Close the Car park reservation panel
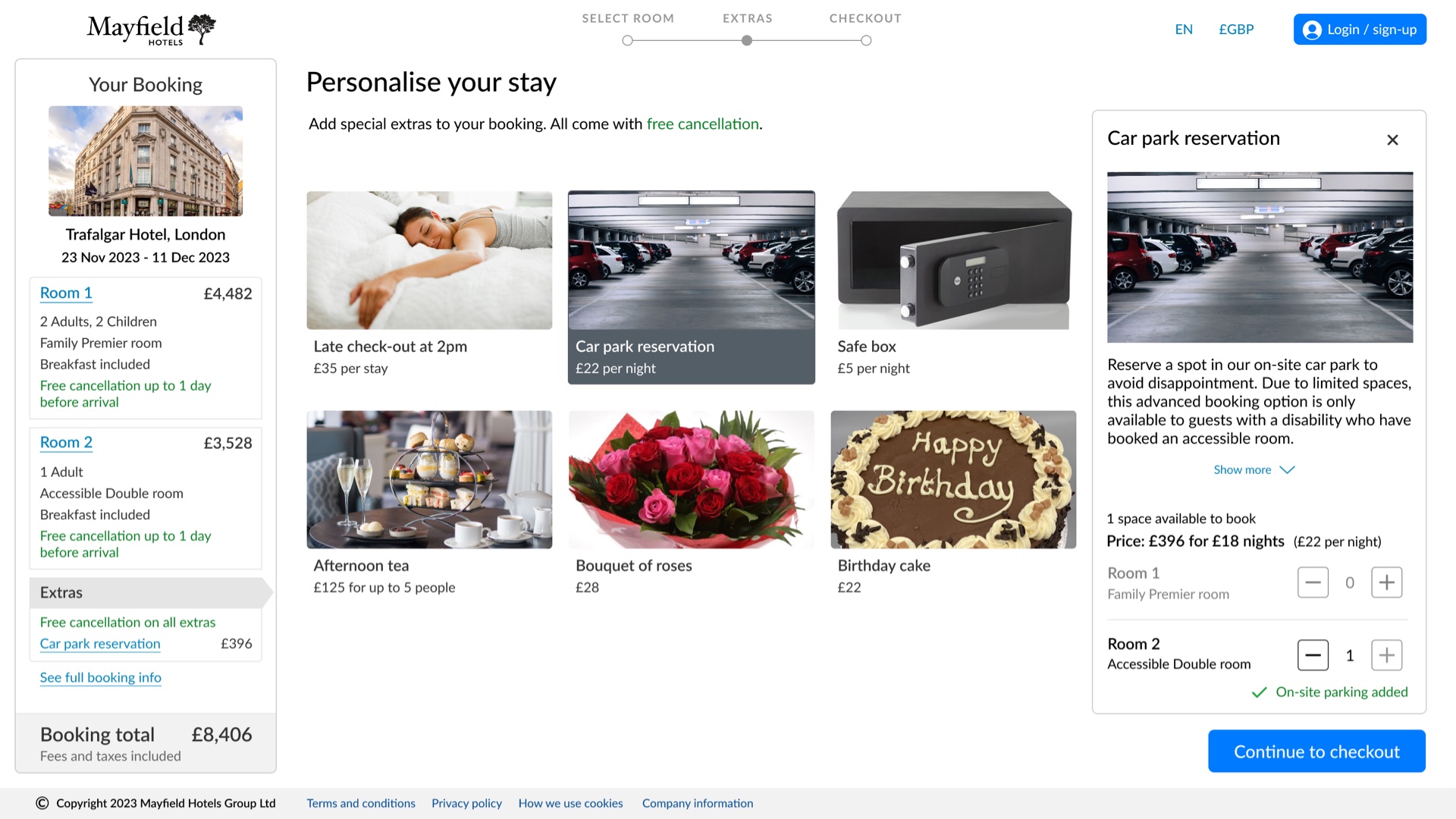This screenshot has width=1456, height=819. [x=1392, y=140]
